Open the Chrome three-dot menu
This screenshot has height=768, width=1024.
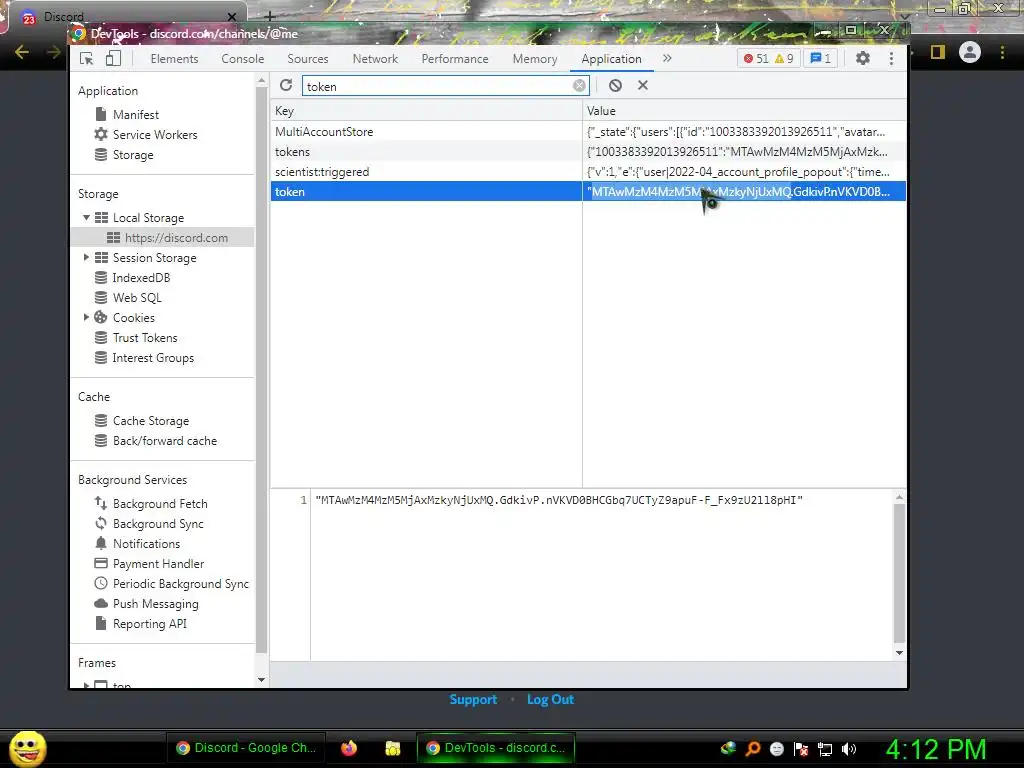1002,52
